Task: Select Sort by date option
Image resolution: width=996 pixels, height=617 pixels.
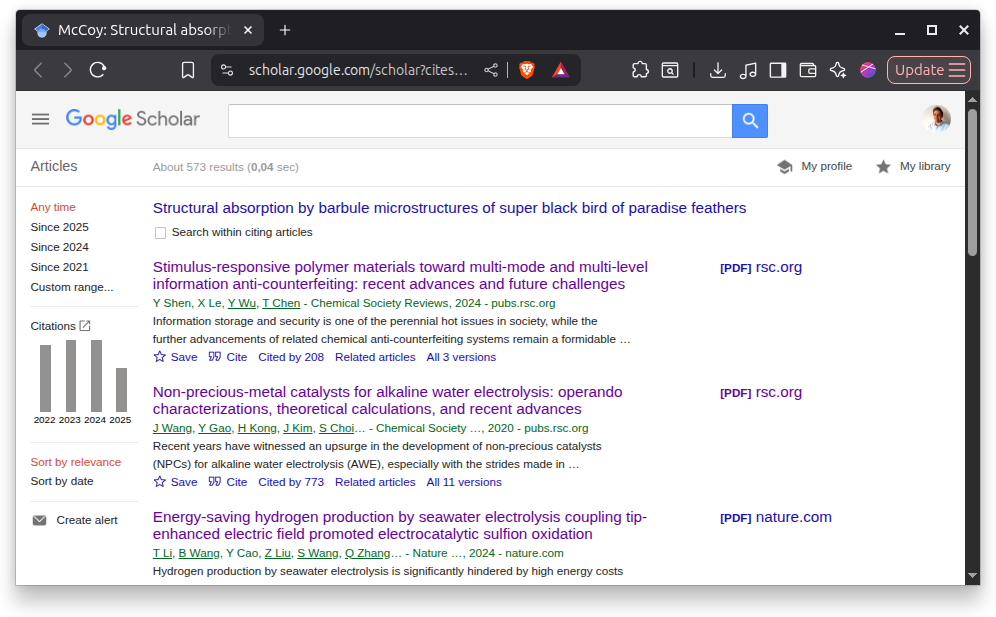Action: click(62, 482)
